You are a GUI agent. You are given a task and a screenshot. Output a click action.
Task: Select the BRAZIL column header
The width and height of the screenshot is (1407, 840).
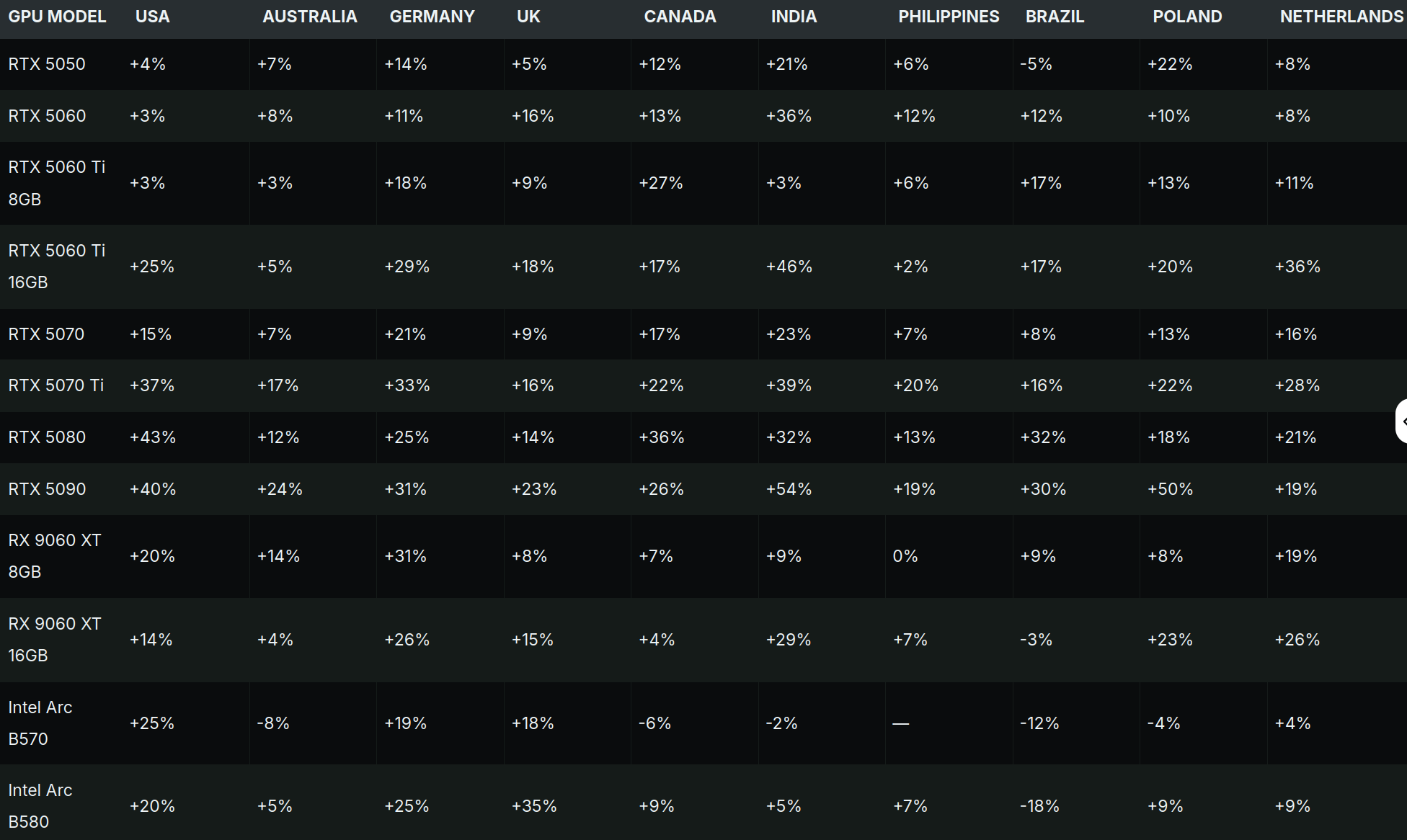pos(1055,17)
